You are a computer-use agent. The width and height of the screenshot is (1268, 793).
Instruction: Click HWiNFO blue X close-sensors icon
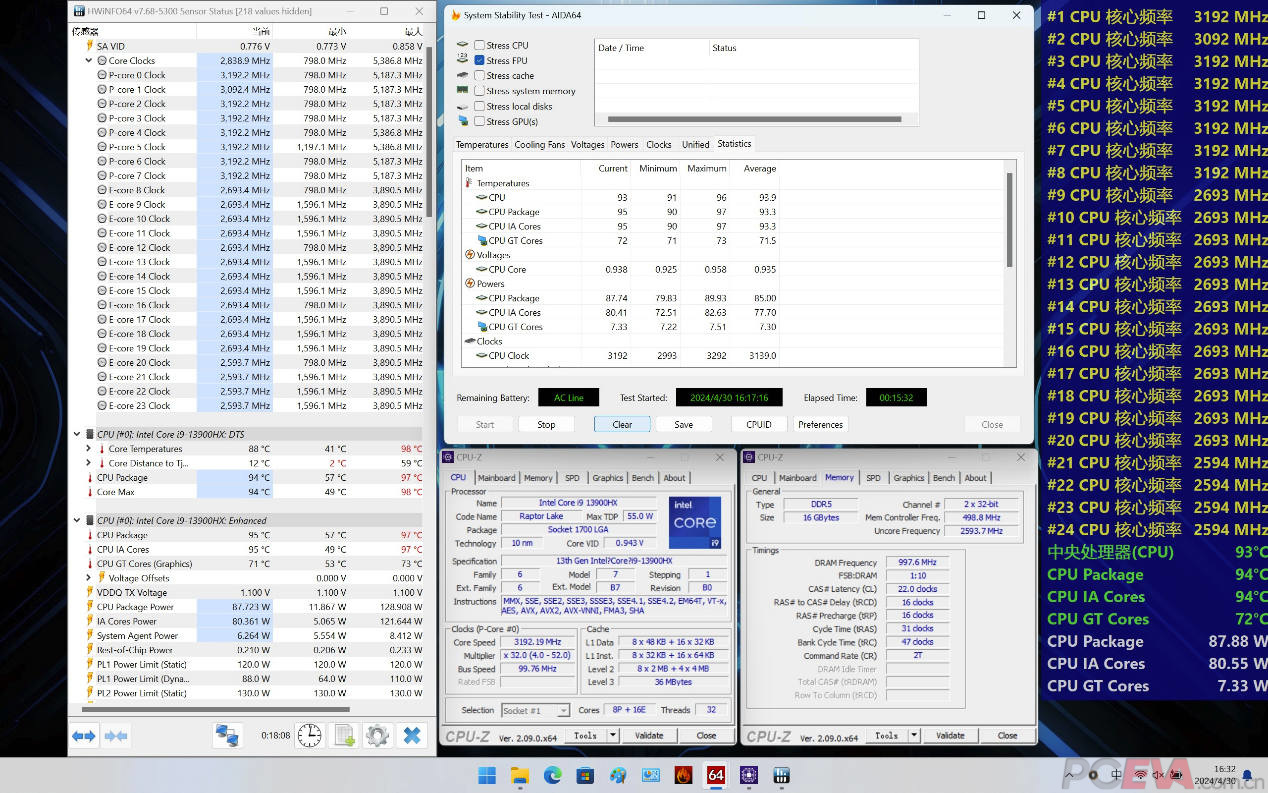pos(411,736)
